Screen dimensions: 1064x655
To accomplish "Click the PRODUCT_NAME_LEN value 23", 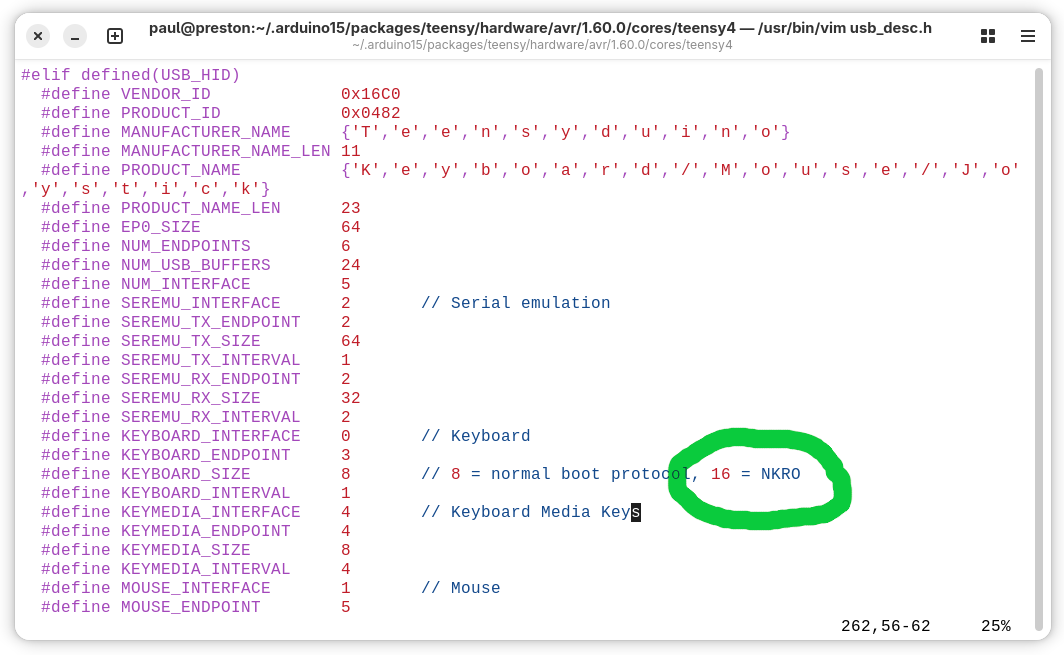I will [x=351, y=208].
